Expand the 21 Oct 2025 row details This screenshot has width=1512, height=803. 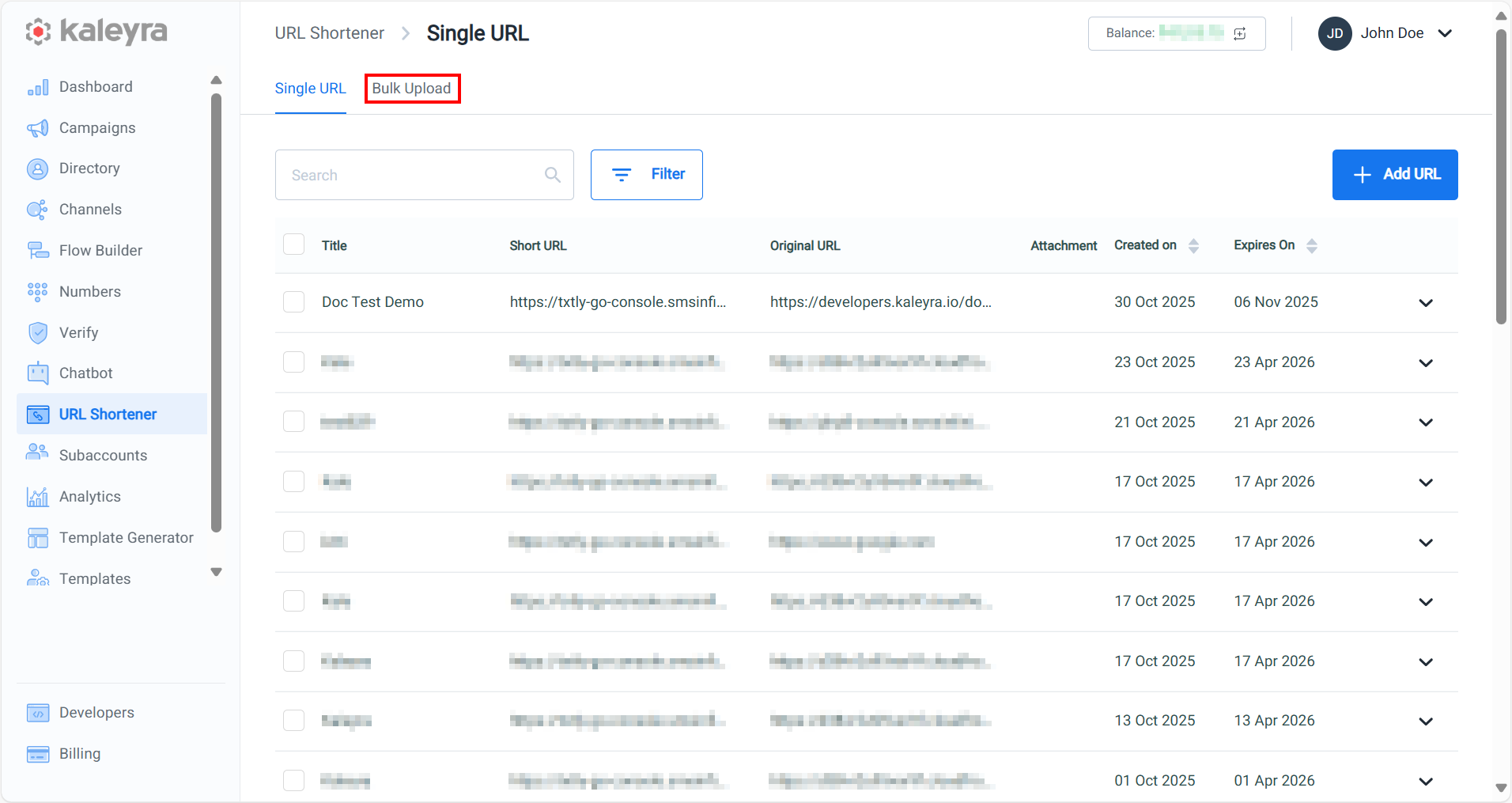1426,422
